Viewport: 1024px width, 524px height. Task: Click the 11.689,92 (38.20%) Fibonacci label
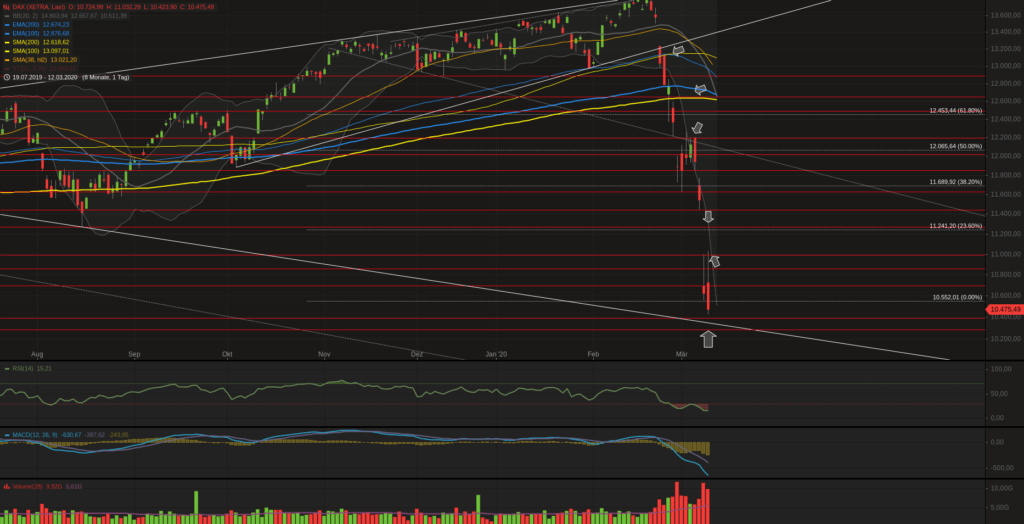[955, 182]
